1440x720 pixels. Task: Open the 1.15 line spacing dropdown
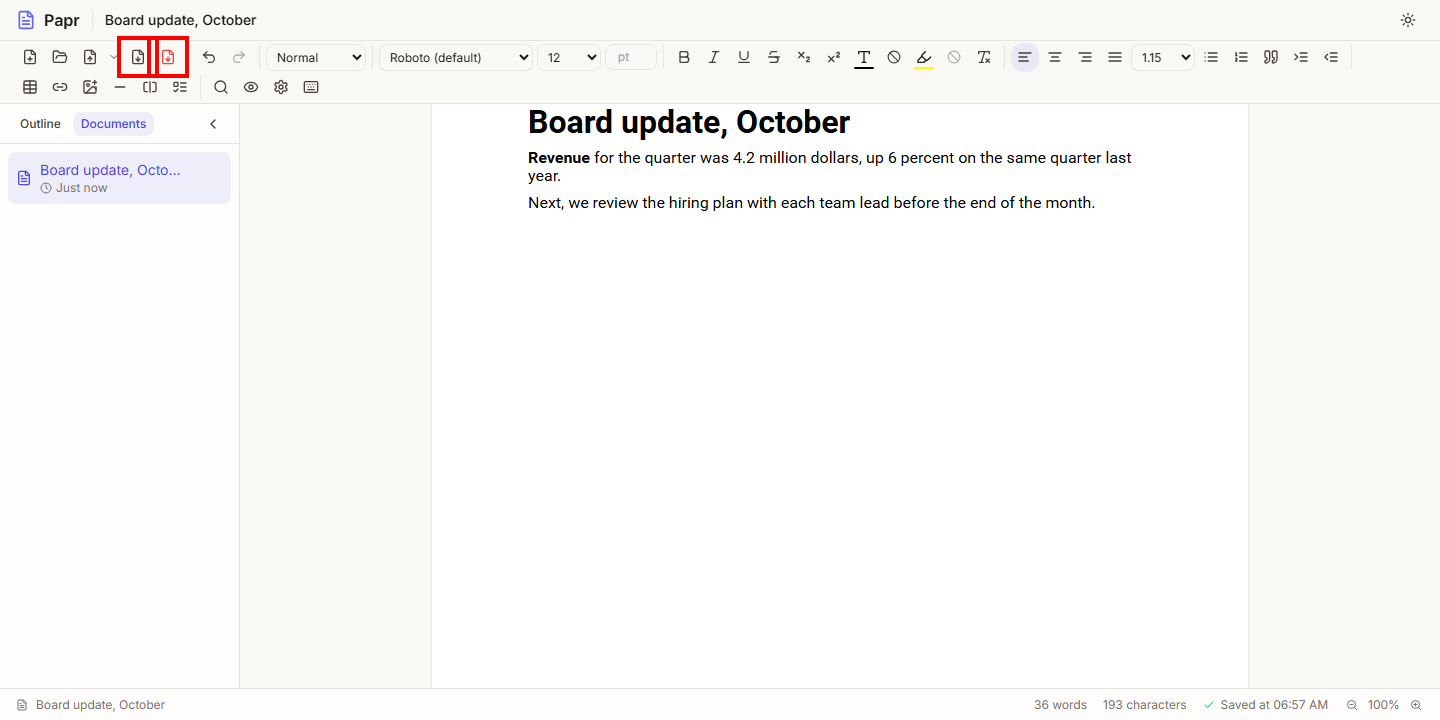point(1163,57)
